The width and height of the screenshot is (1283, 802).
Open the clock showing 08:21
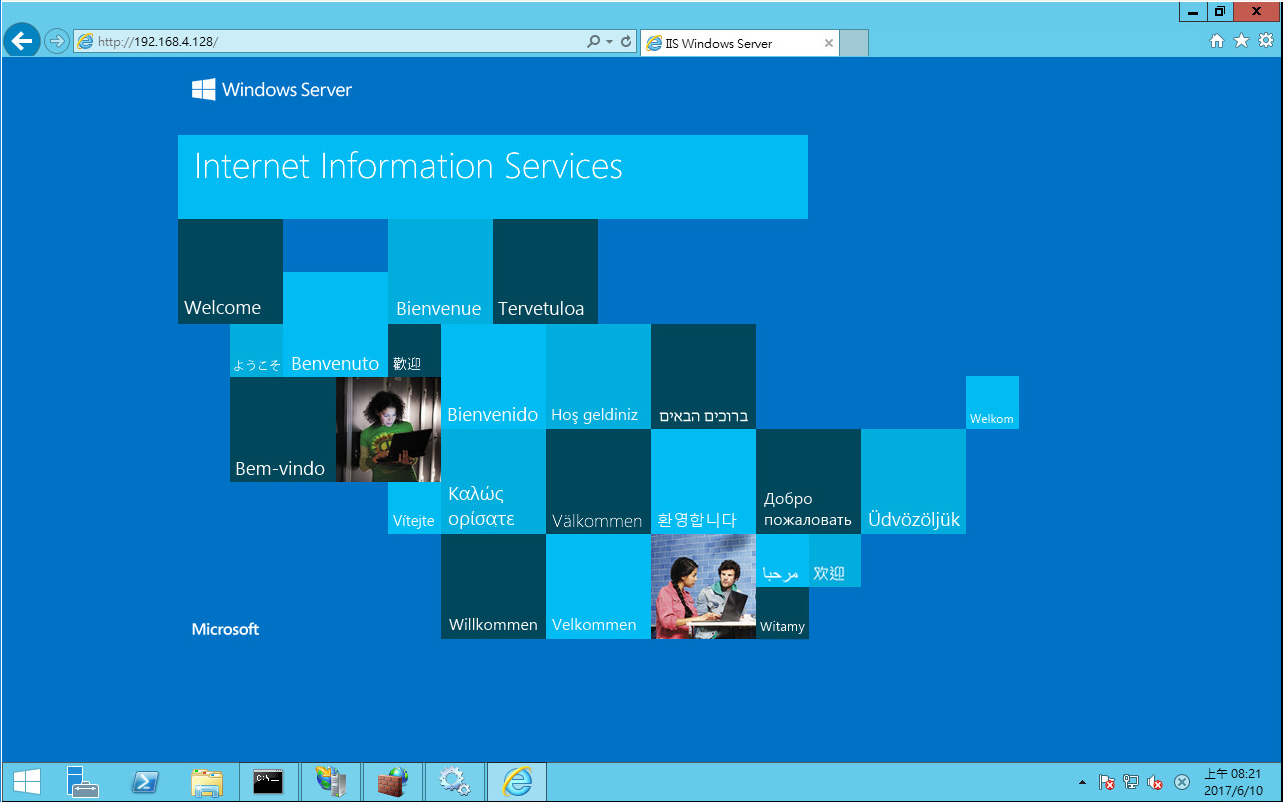(1233, 781)
